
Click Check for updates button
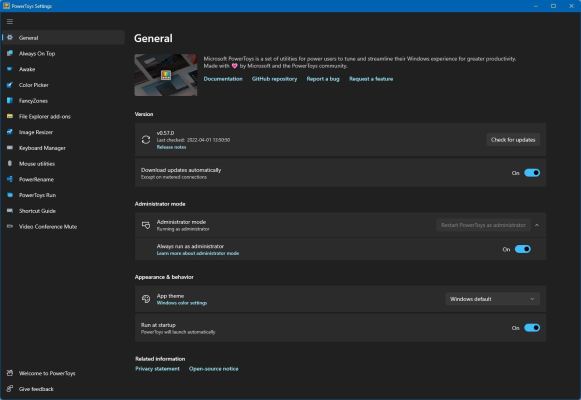pos(513,140)
